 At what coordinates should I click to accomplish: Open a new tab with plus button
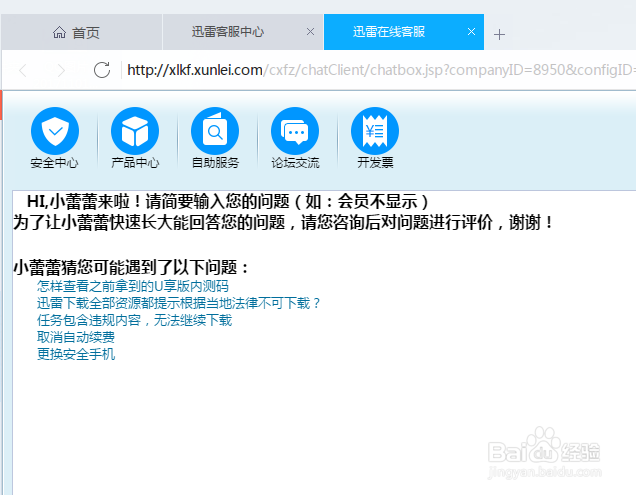click(499, 34)
